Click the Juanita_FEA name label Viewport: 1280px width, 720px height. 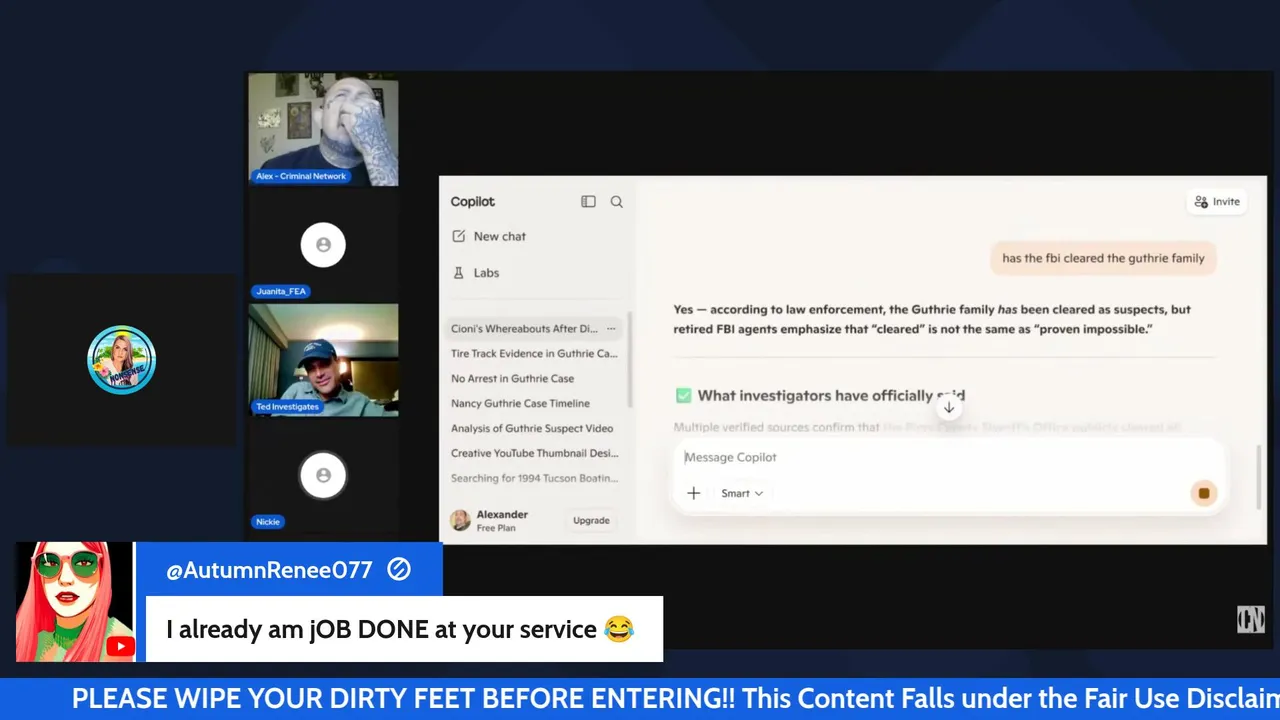click(x=281, y=292)
